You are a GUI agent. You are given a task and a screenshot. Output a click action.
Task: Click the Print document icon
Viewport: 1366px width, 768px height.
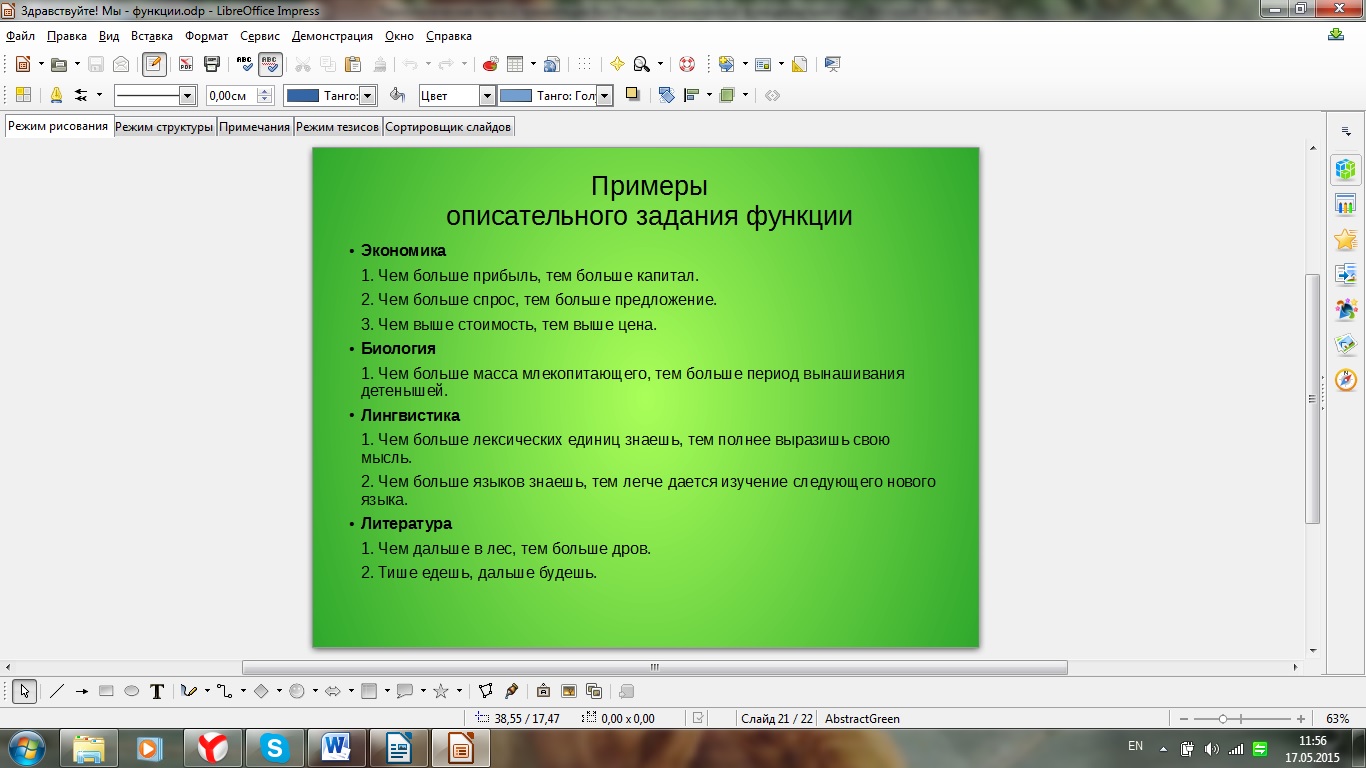pos(211,64)
